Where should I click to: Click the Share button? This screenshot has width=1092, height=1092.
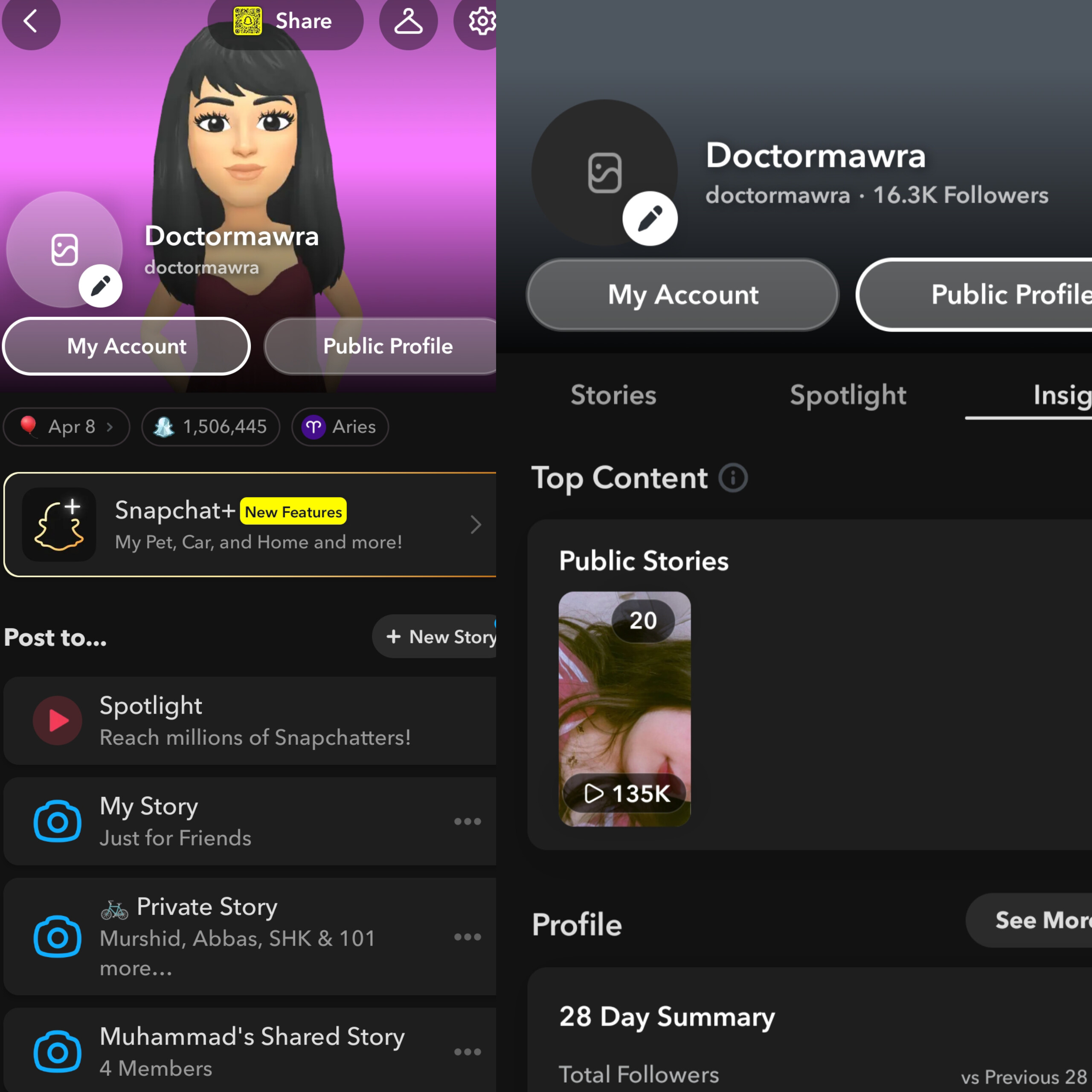pos(285,21)
